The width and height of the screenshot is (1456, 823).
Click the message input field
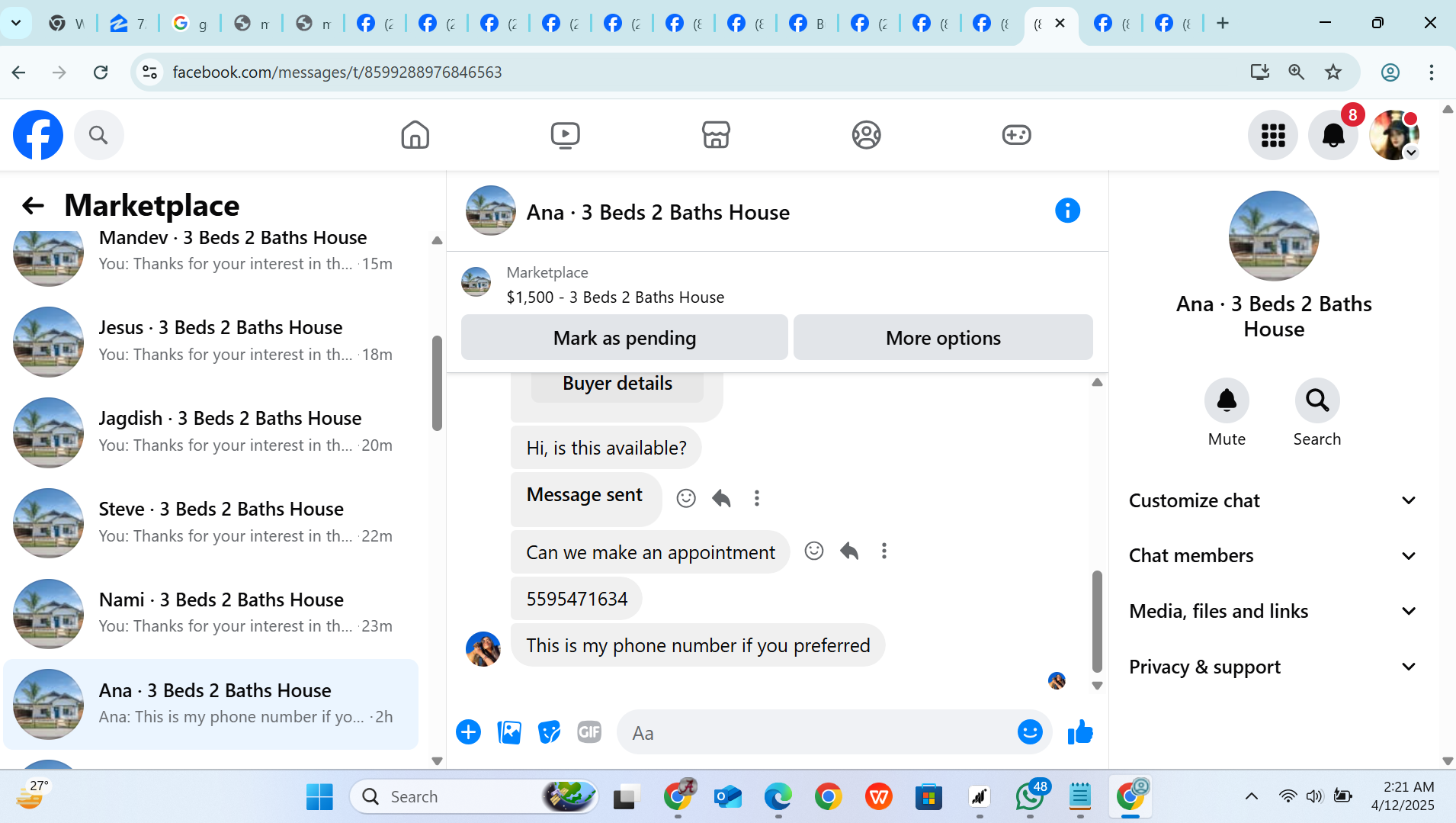click(x=816, y=732)
